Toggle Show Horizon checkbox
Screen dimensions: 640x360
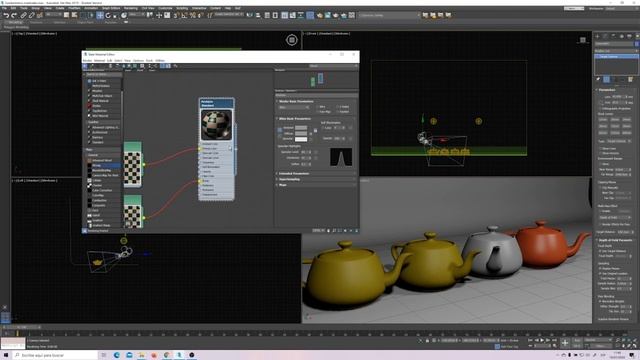tap(600, 153)
